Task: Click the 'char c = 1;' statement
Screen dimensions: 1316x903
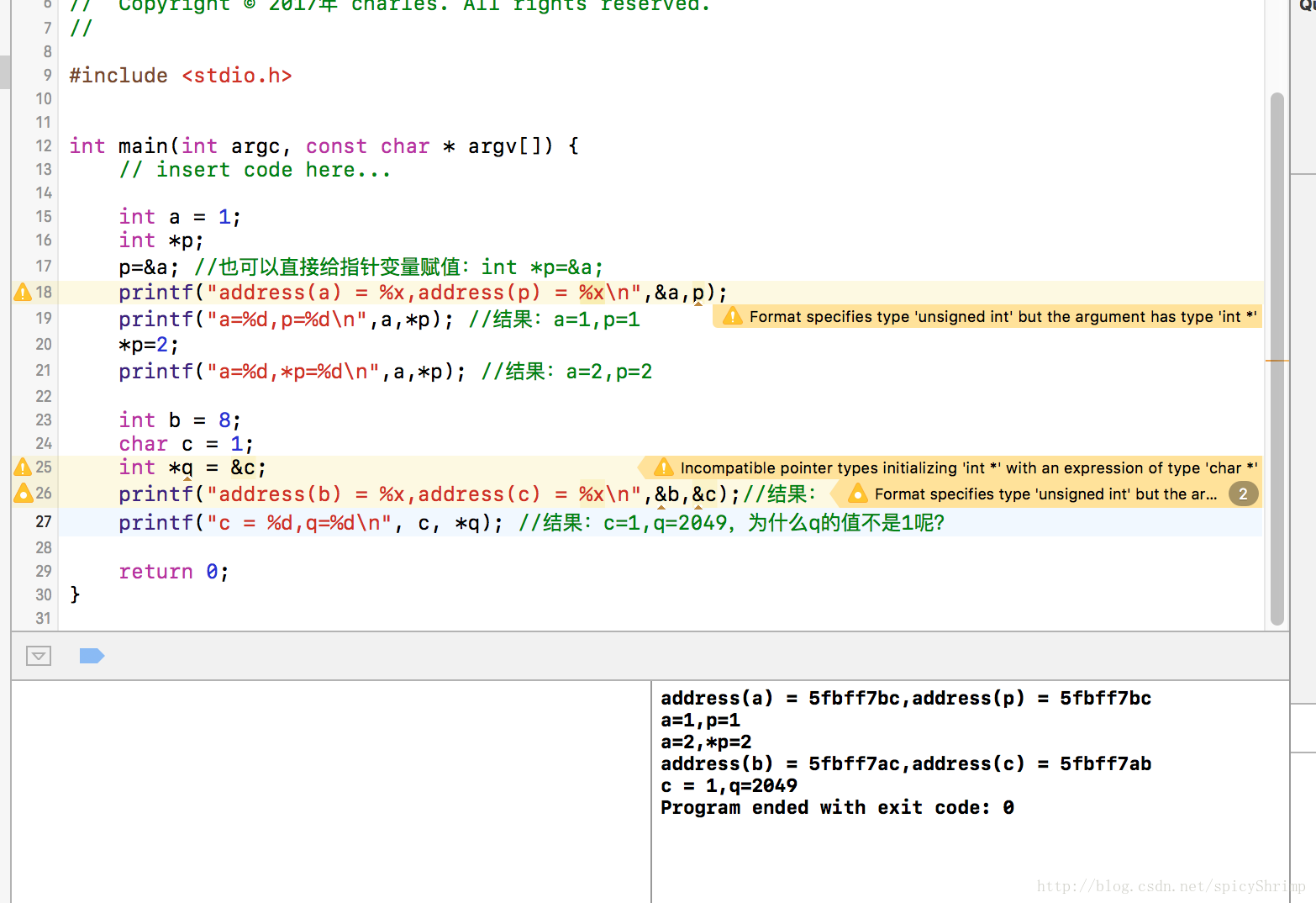Action: (x=186, y=444)
